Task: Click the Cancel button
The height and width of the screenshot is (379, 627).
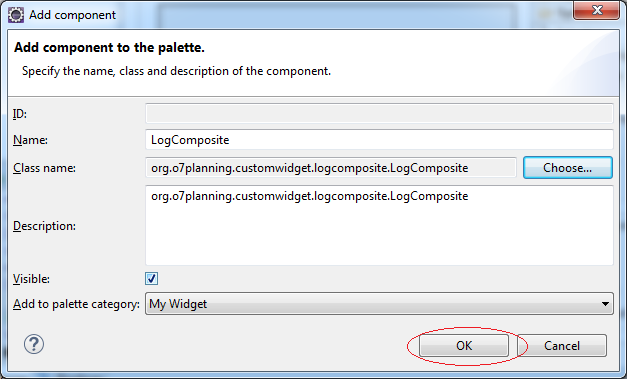Action: coord(562,345)
